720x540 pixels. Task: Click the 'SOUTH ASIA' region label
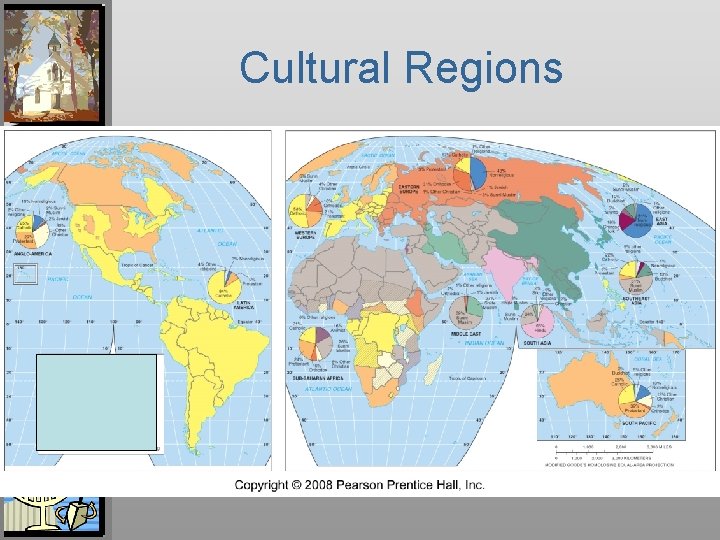tap(537, 343)
